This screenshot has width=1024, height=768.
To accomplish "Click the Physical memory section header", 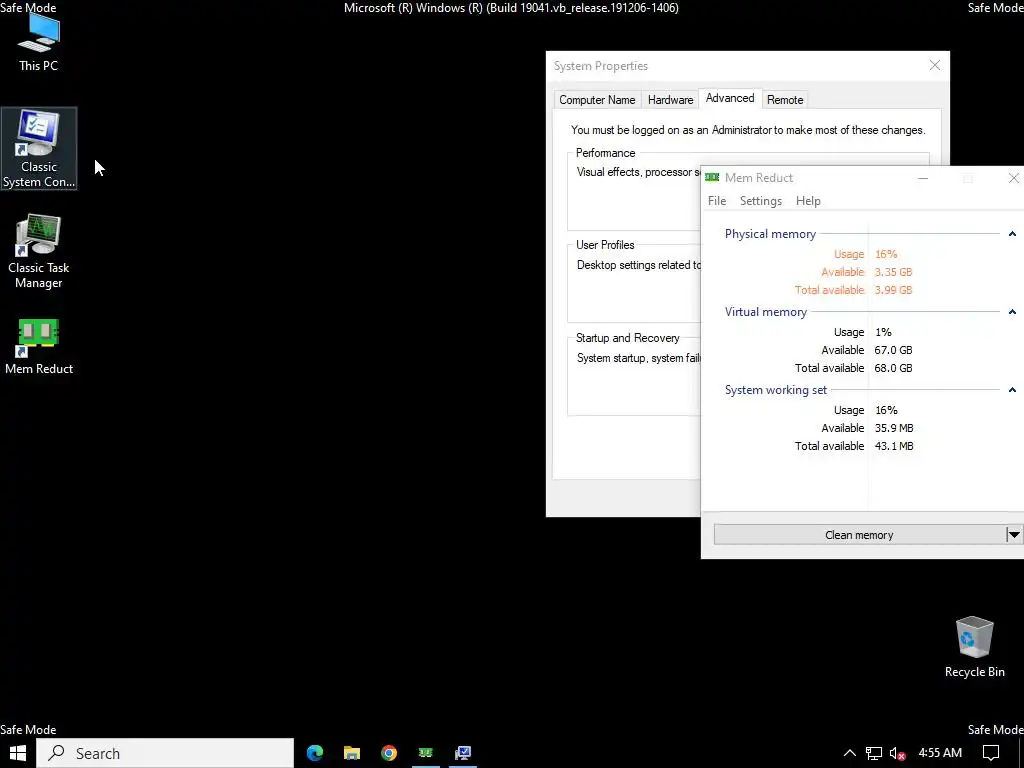I will pos(770,234).
